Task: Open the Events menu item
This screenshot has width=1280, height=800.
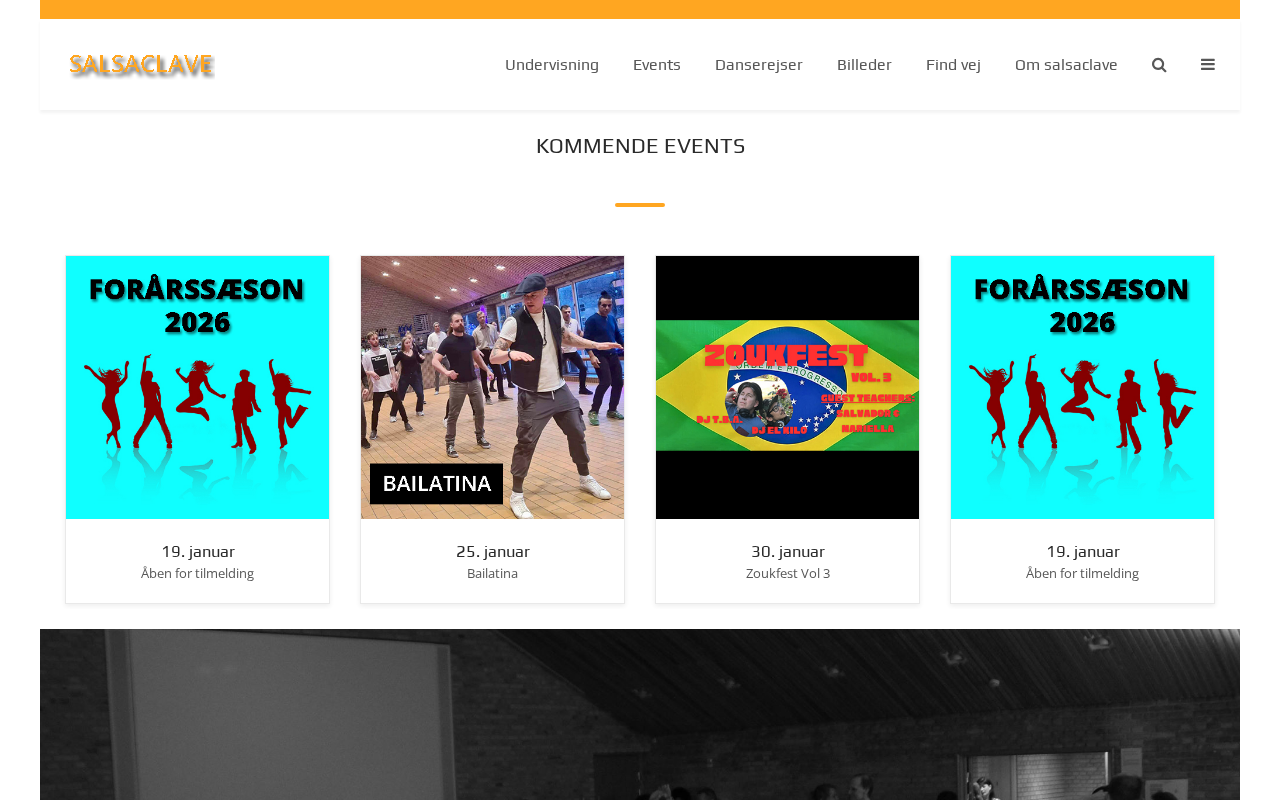Action: click(657, 65)
